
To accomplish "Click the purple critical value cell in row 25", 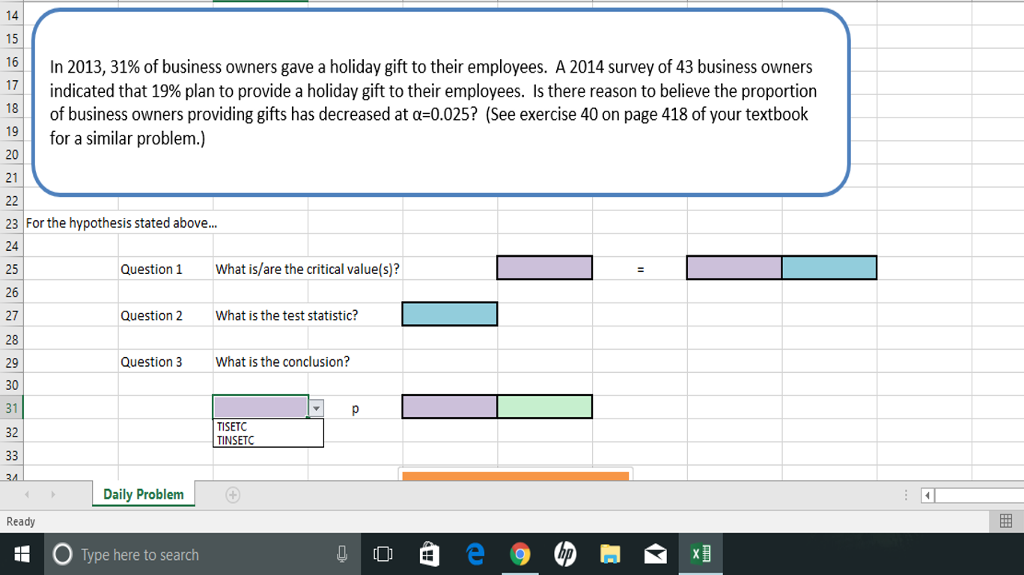I will (545, 268).
